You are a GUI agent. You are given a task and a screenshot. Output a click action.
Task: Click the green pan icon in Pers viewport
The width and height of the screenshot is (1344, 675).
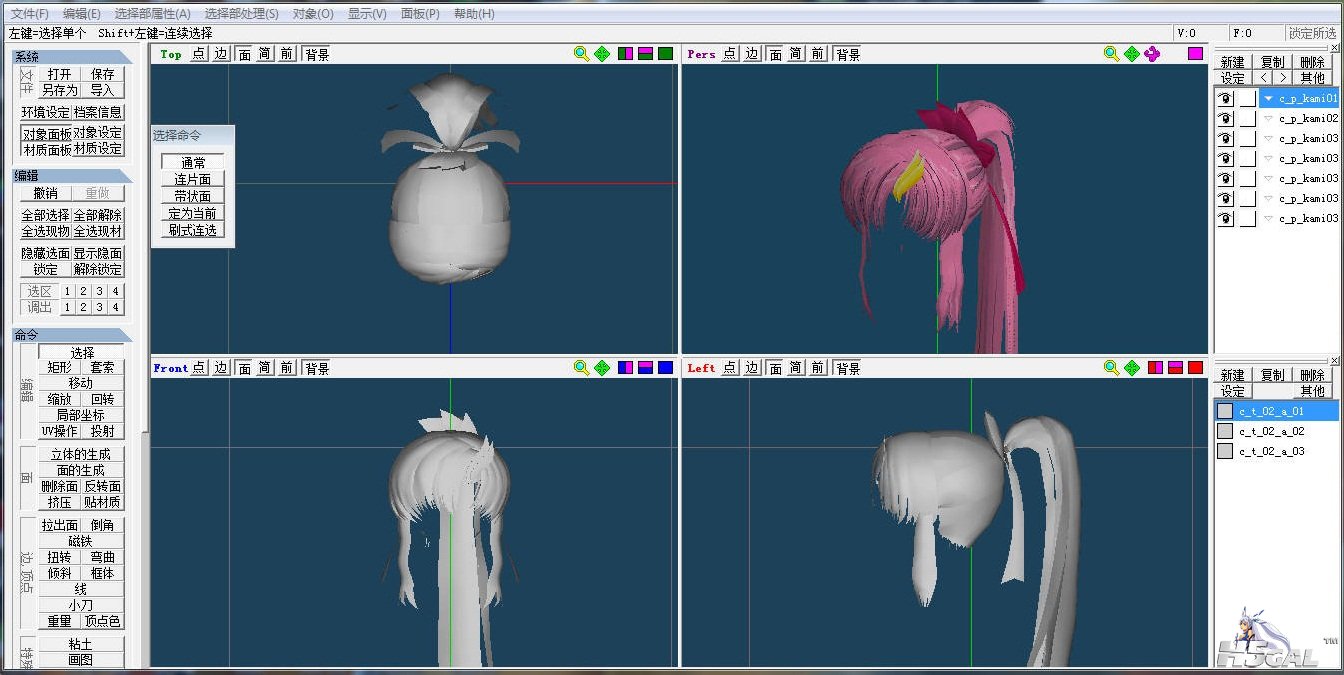(x=1131, y=54)
